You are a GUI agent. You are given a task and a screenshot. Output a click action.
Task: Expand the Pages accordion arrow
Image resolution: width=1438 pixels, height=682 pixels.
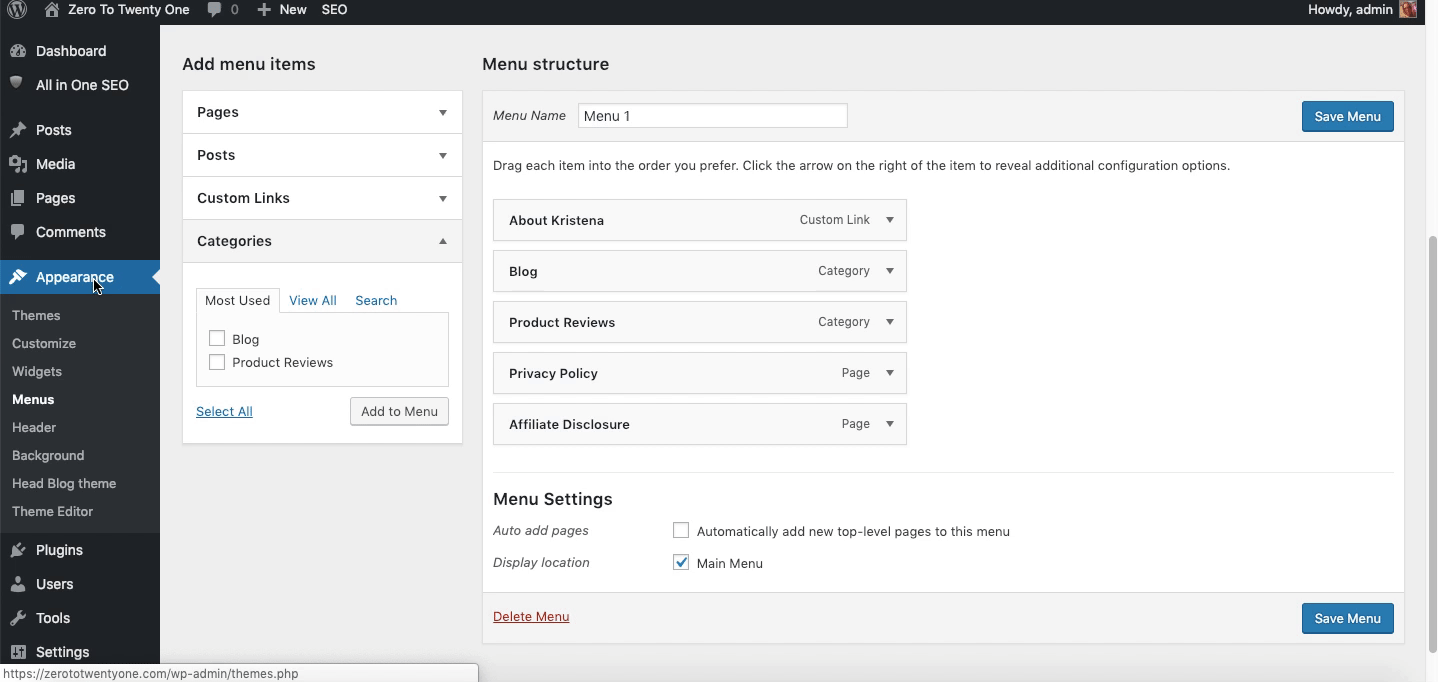pyautogui.click(x=443, y=112)
